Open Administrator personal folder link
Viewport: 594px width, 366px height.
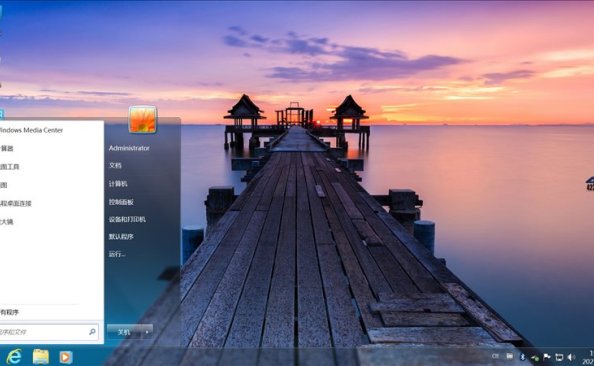[x=129, y=148]
